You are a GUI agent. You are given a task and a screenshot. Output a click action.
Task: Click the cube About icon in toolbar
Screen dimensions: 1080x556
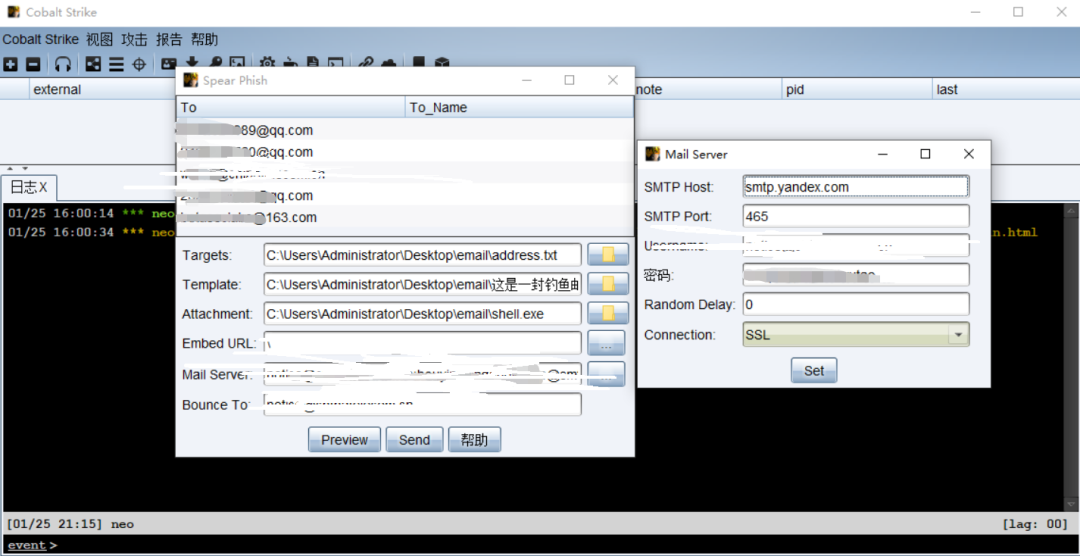point(442,61)
